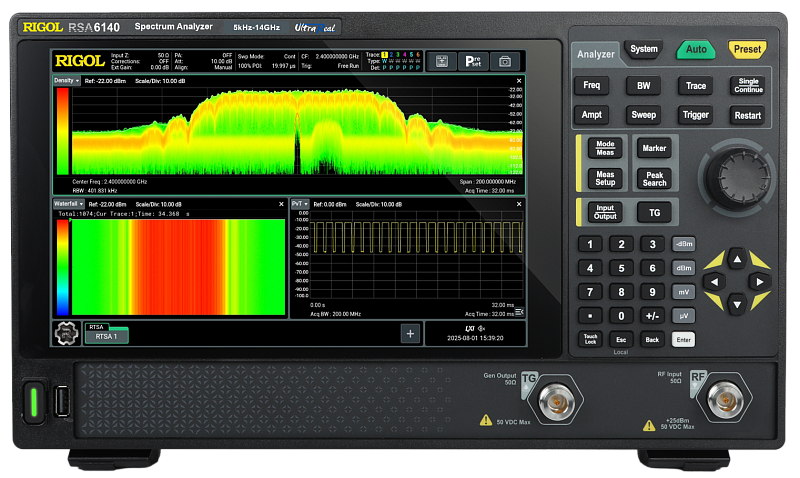The height and width of the screenshot is (478, 800).
Task: Tap the Center Freq 2.400000000 GHz readout
Action: coord(110,182)
